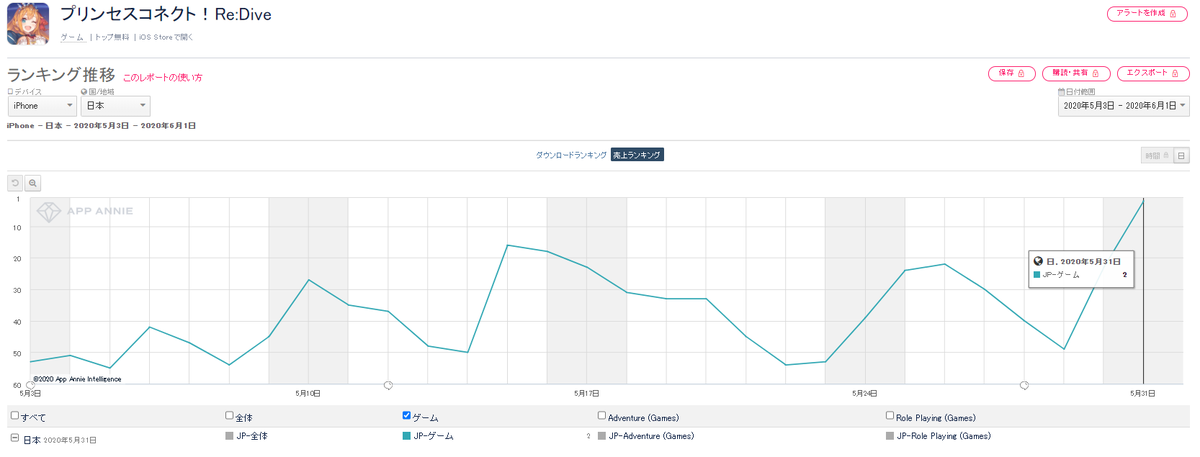1200x457 pixels.
Task: Click the JP-全体 gray color swatch
Action: coord(230,437)
